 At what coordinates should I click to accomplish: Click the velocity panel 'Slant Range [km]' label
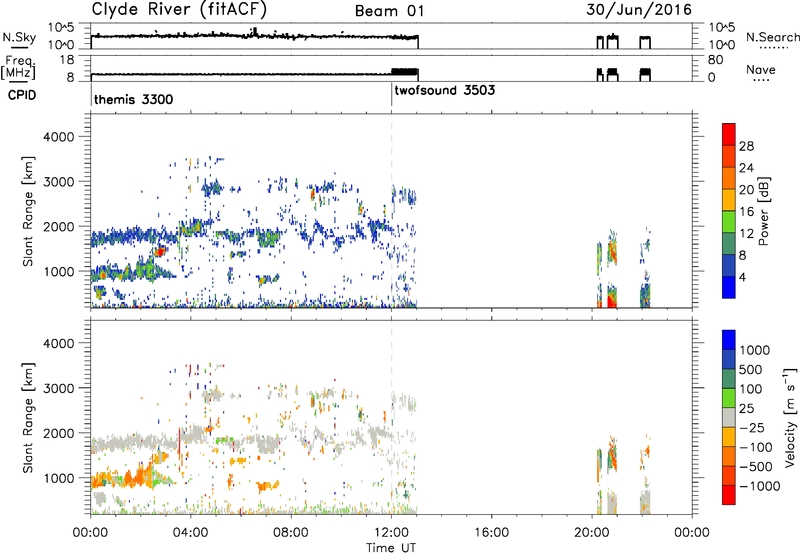28,417
